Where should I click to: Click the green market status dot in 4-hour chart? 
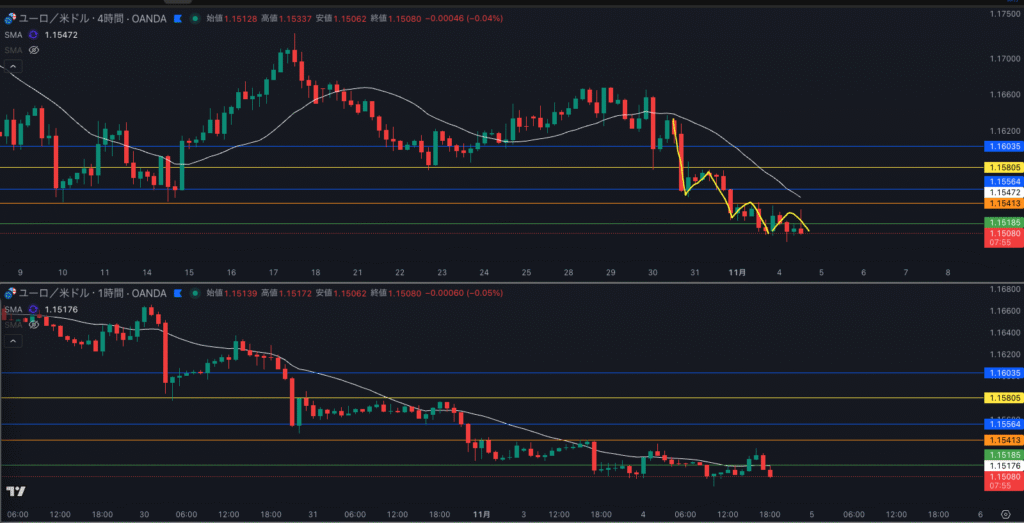click(x=193, y=18)
